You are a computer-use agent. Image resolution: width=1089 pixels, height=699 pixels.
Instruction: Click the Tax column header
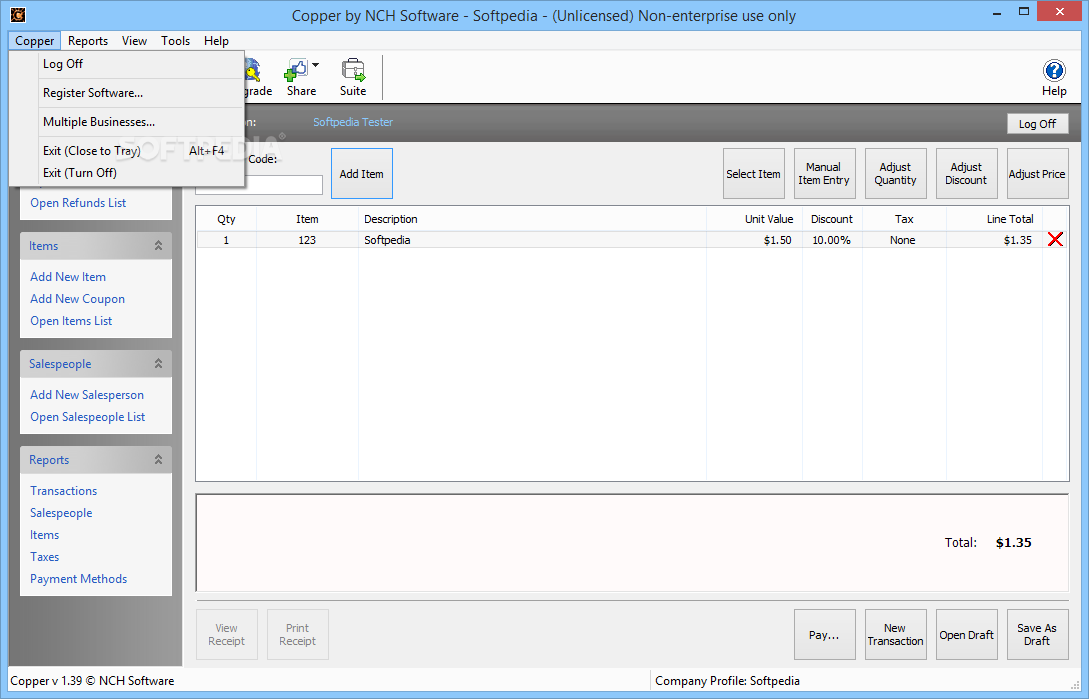[x=904, y=219]
